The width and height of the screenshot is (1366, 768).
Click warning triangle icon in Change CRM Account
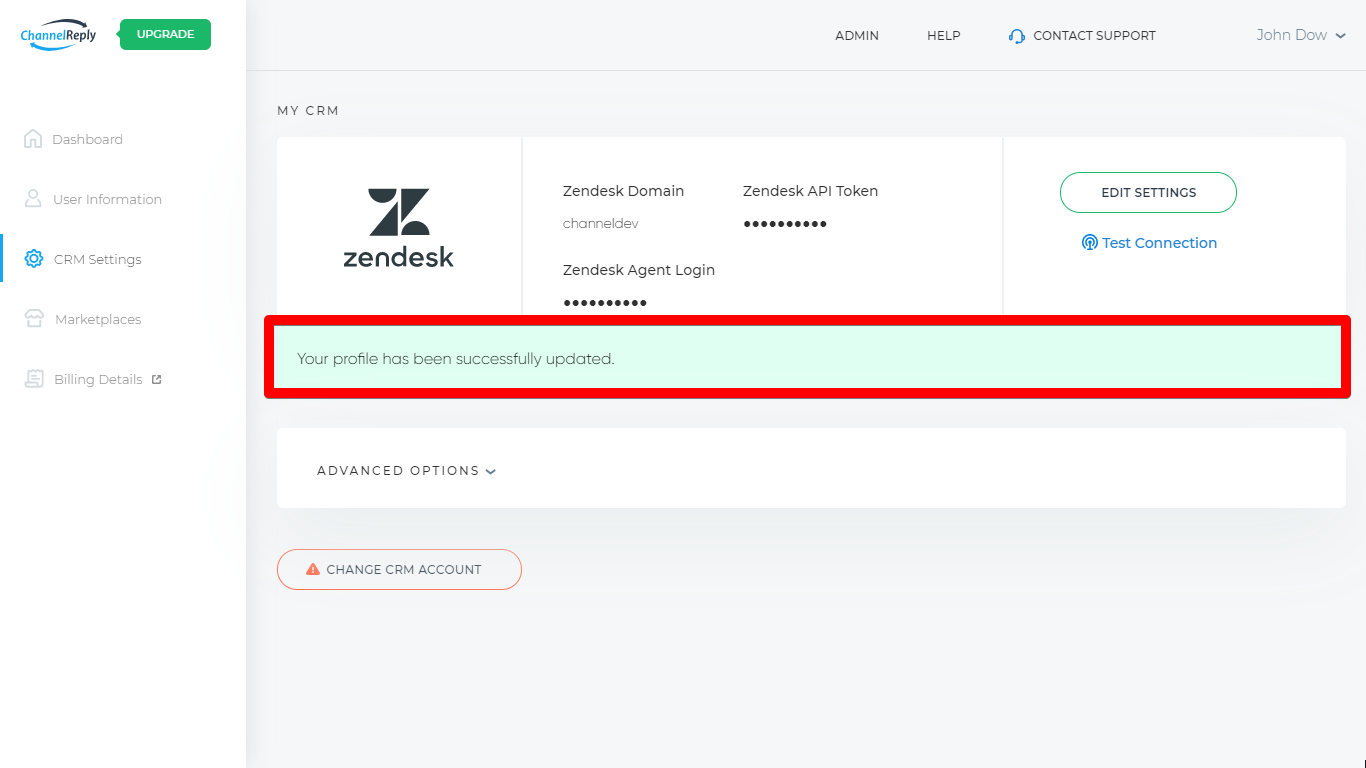313,569
